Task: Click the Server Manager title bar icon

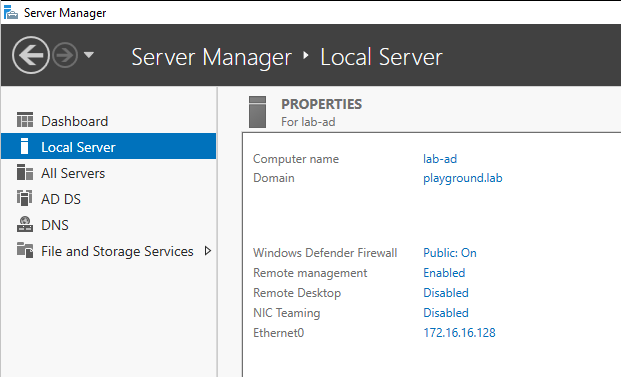Action: pyautogui.click(x=11, y=12)
